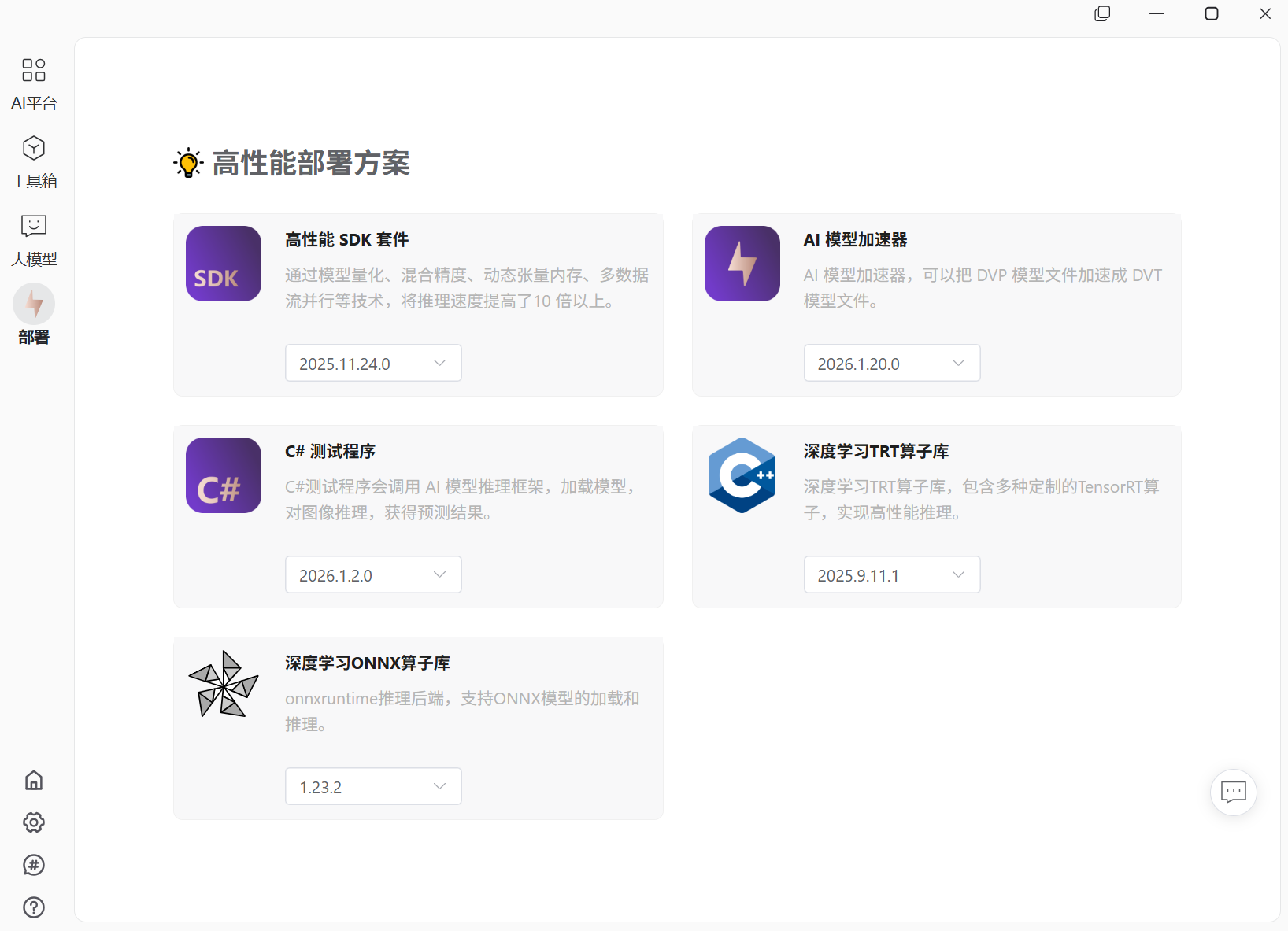The width and height of the screenshot is (1288, 931).
Task: Click the purple SDK package icon
Action: click(224, 264)
